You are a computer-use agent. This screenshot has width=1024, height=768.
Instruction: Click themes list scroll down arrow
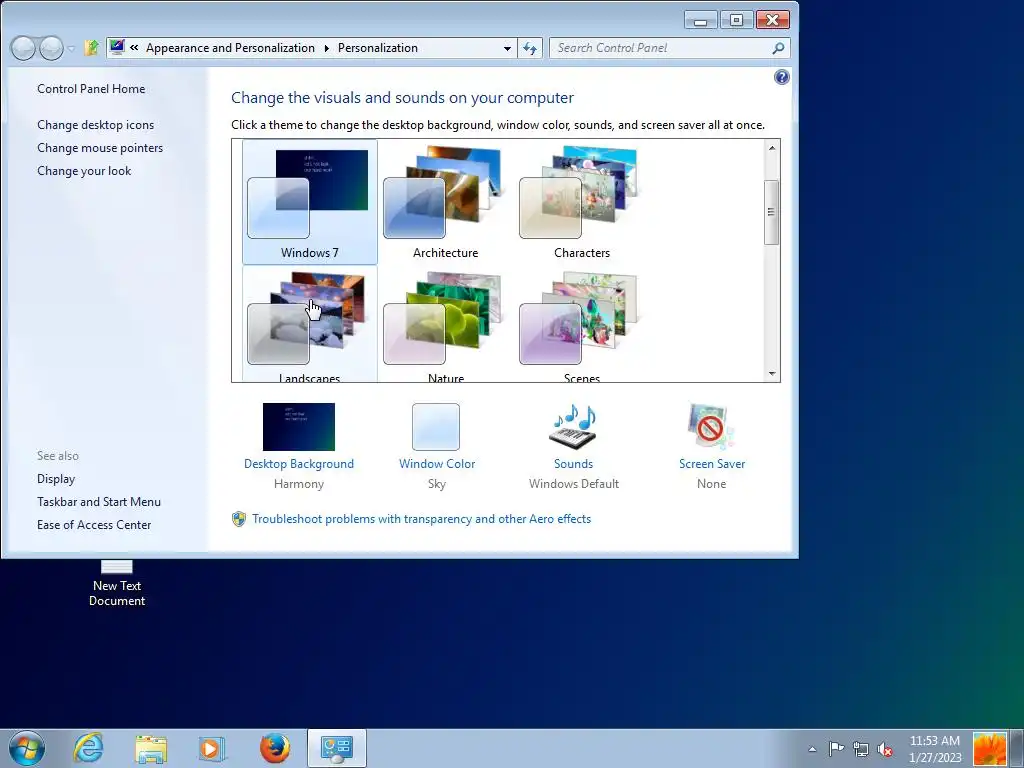click(772, 374)
